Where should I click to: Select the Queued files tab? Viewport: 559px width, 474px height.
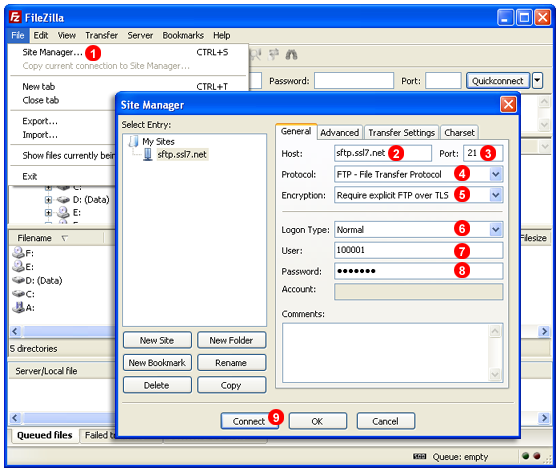tap(45, 435)
